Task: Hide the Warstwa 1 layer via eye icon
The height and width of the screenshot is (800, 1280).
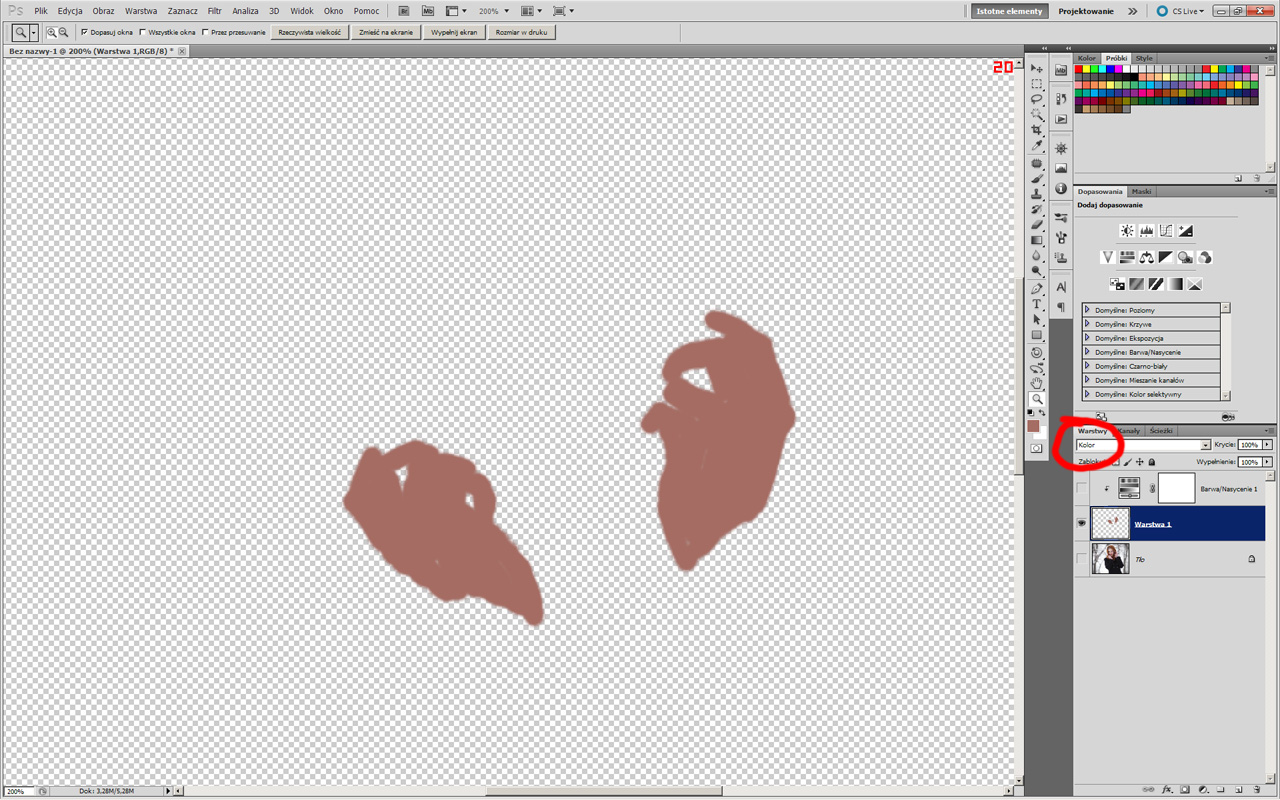Action: point(1081,523)
